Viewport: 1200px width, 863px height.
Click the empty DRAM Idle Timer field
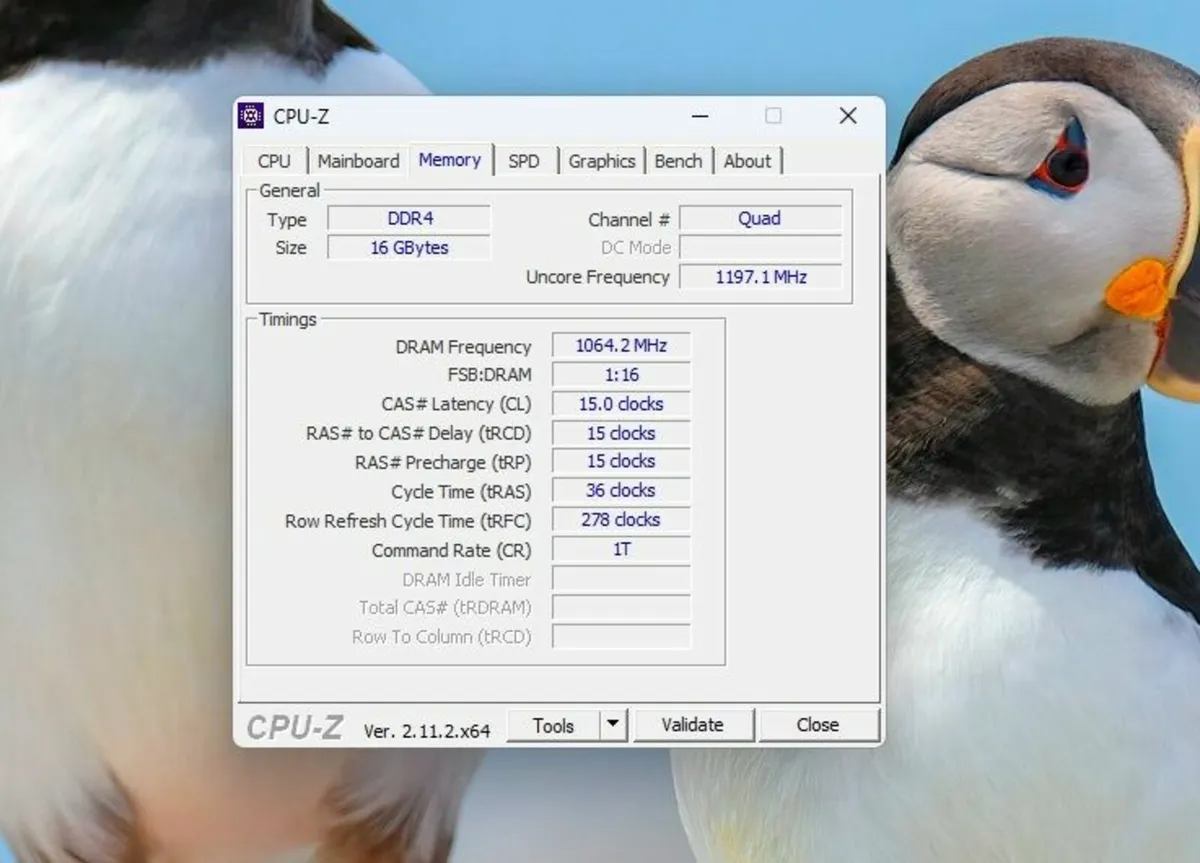pyautogui.click(x=621, y=579)
